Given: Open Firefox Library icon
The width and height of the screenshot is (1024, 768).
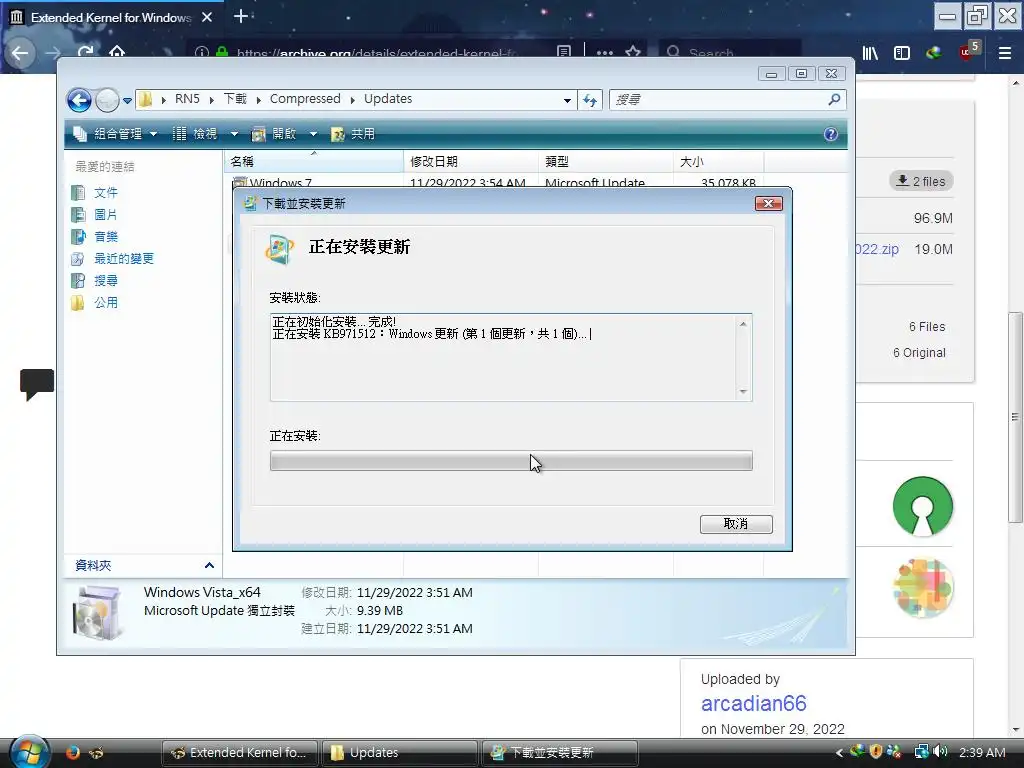Looking at the screenshot, I should [x=871, y=53].
